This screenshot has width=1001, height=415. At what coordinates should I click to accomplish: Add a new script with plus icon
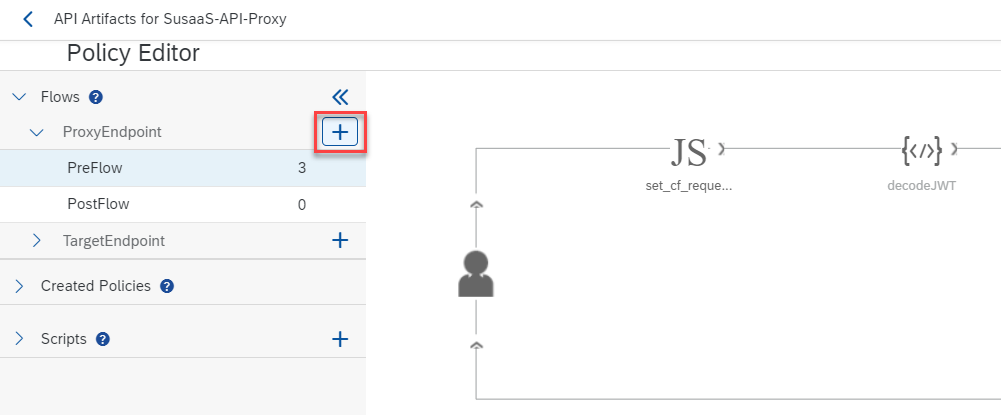(x=340, y=339)
